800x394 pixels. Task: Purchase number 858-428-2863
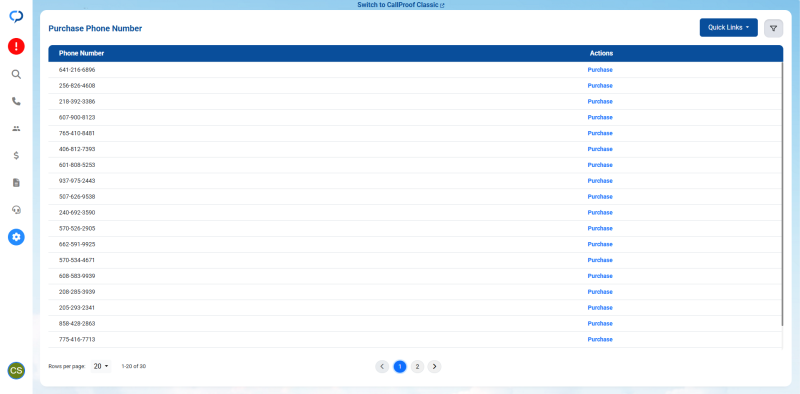600,323
